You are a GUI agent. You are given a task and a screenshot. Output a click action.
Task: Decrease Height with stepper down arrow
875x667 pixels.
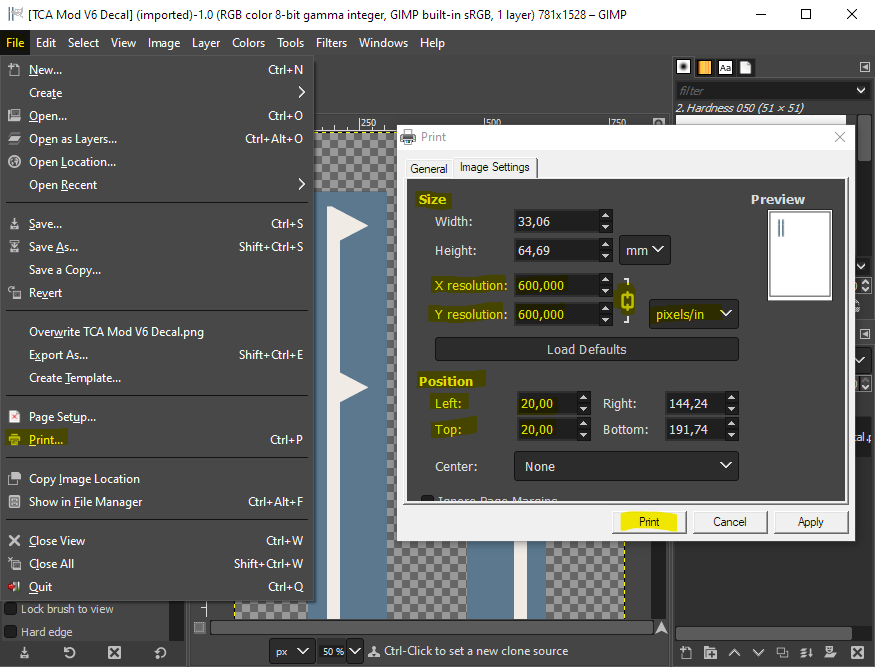point(605,256)
